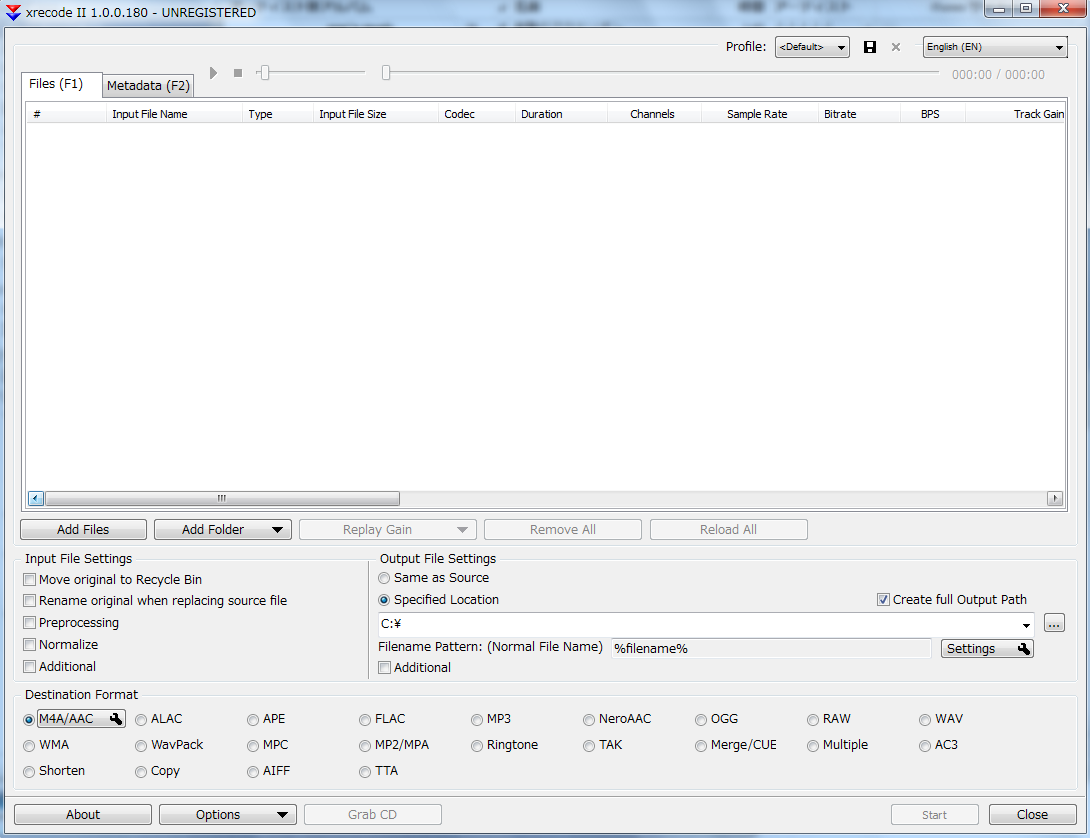Viewport: 1090px width, 838px height.
Task: Open M4A/AAC wrench settings icon
Action: pos(116,718)
